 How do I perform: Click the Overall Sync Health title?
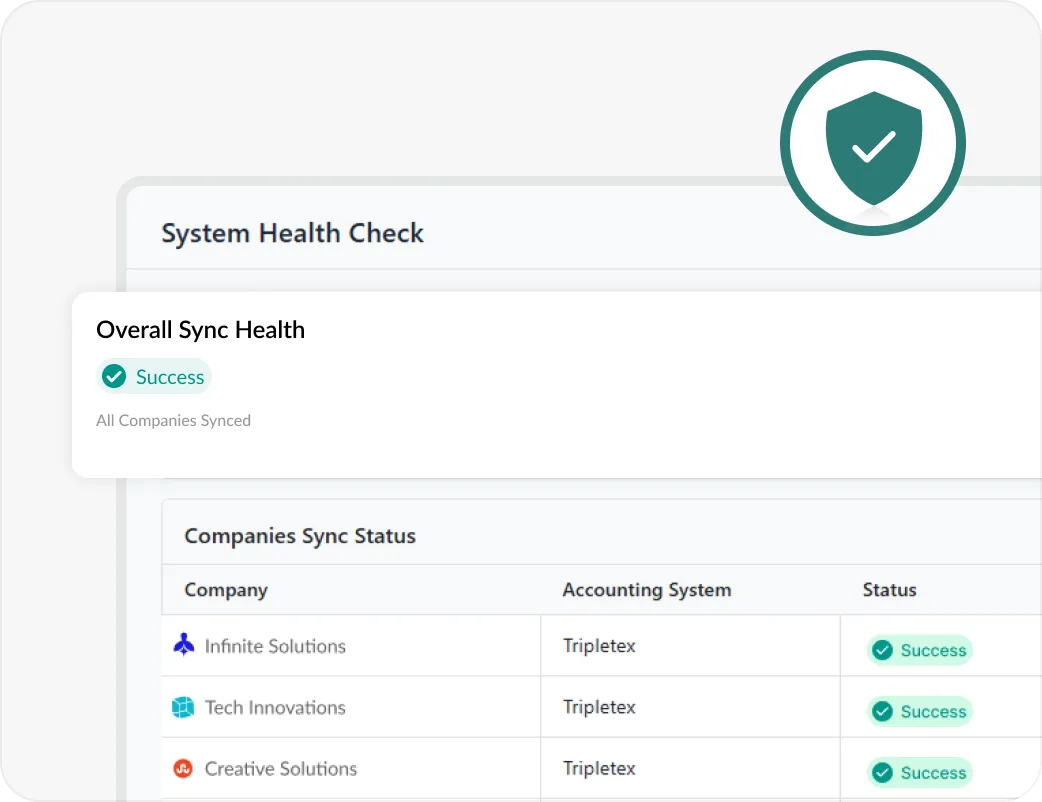[x=200, y=330]
